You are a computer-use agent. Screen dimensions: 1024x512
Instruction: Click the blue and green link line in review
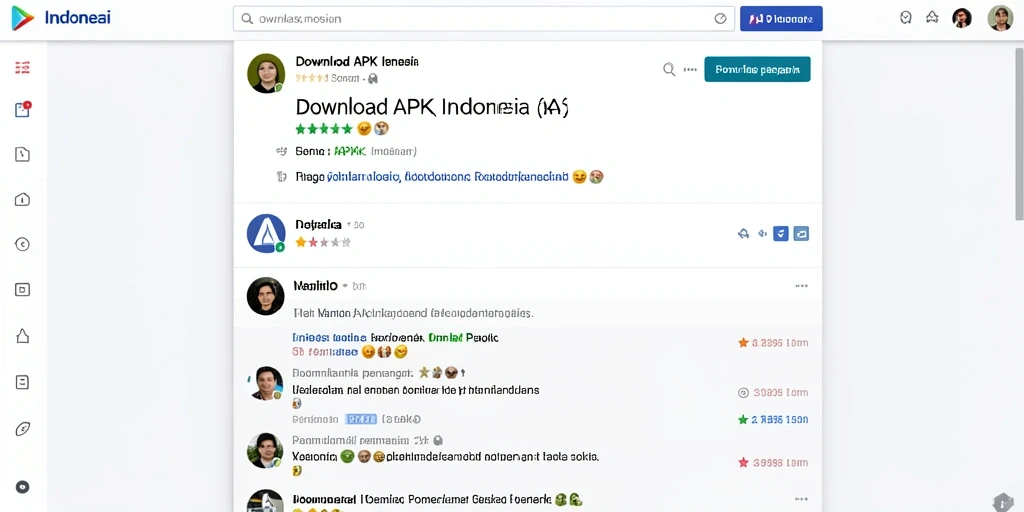point(396,338)
